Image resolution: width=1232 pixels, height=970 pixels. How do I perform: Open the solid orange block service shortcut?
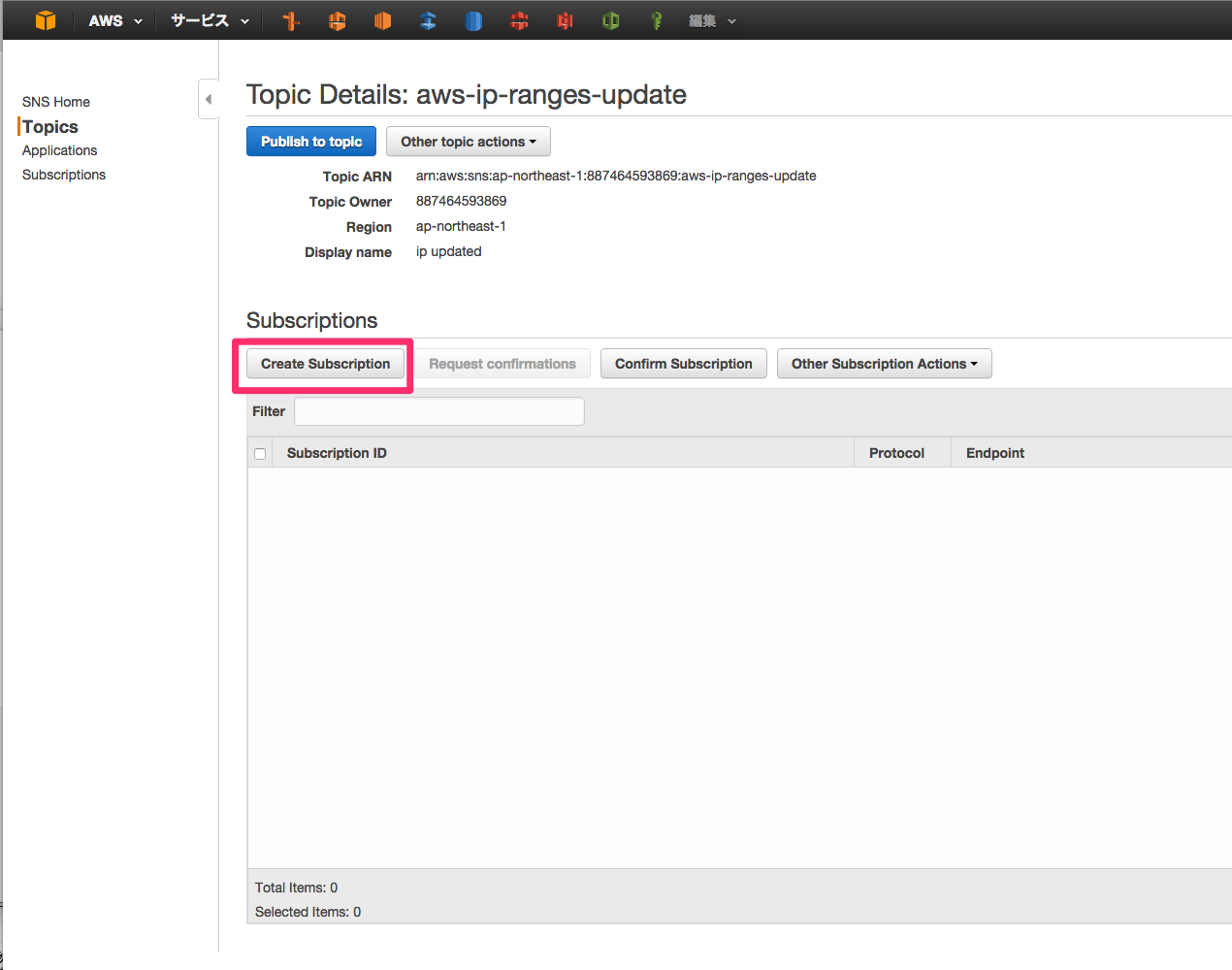coord(382,20)
